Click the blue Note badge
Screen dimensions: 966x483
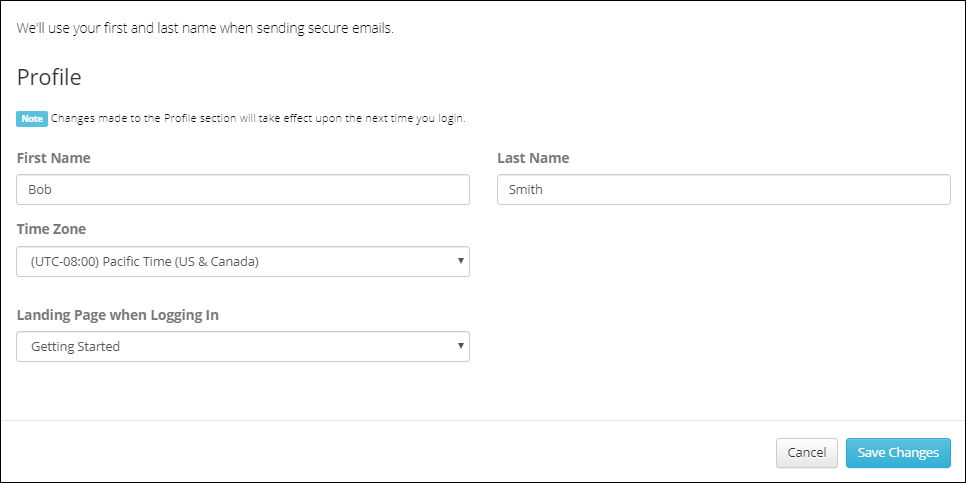pos(32,119)
